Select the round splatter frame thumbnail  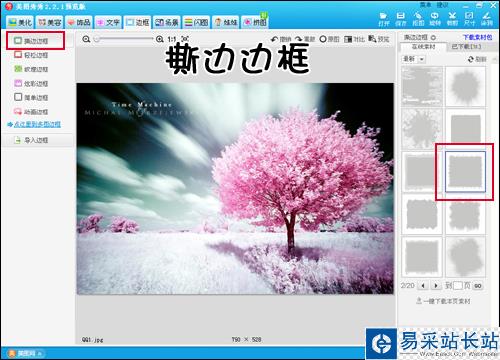coord(465,86)
